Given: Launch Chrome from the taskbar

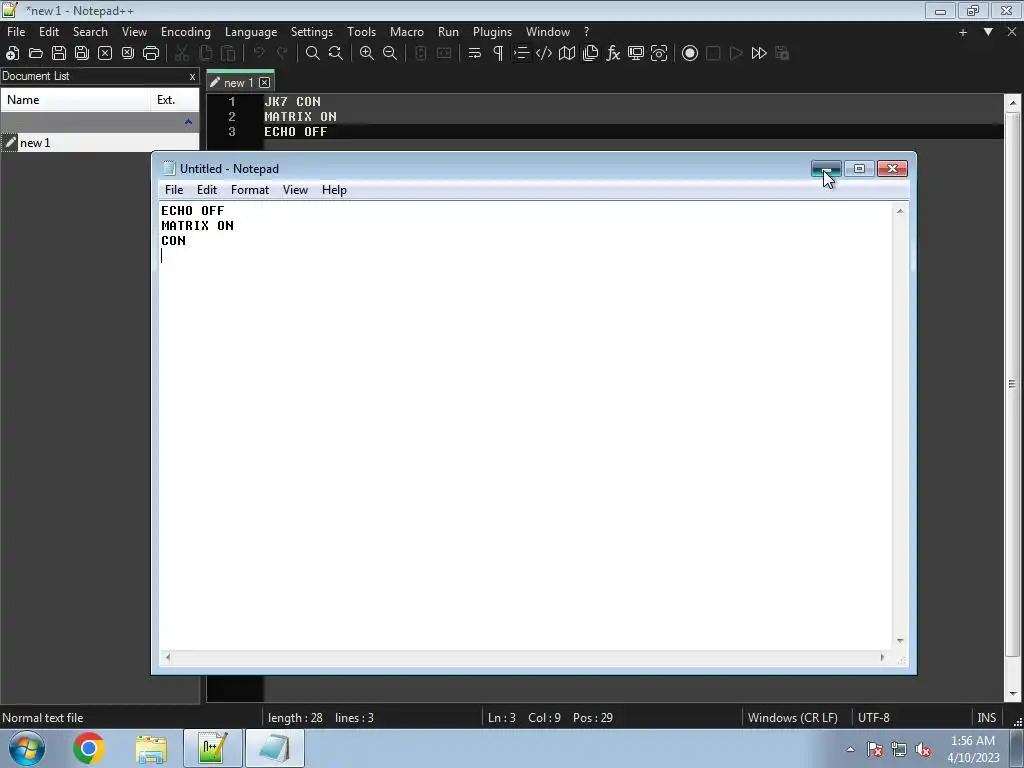Looking at the screenshot, I should click(x=89, y=748).
